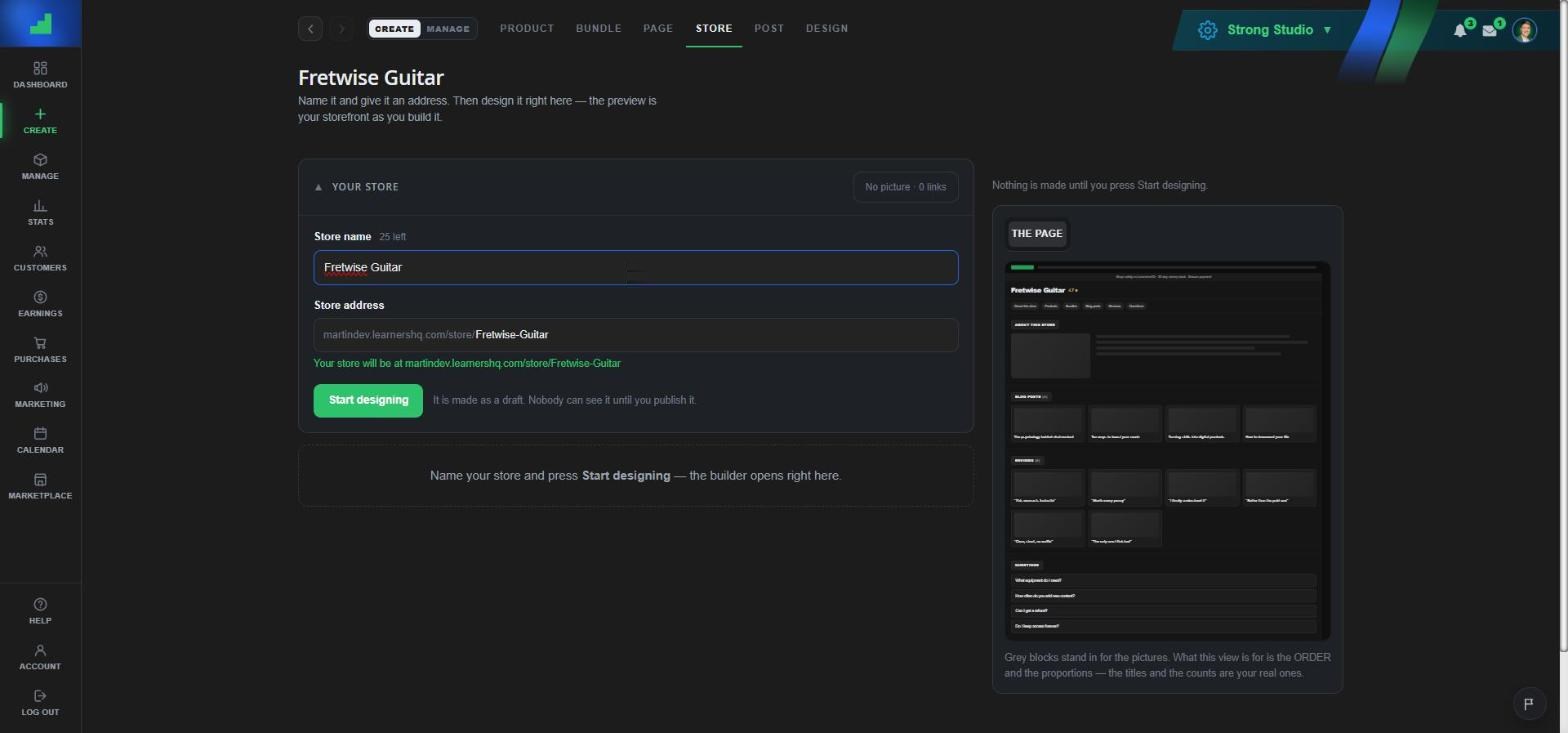Click the green logo at top left

pyautogui.click(x=40, y=23)
